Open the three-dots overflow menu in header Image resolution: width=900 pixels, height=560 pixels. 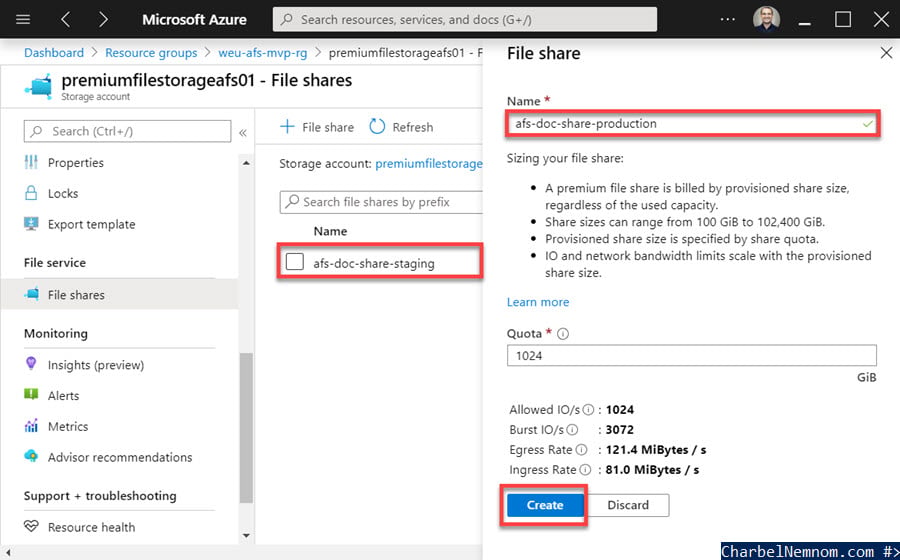pos(728,20)
